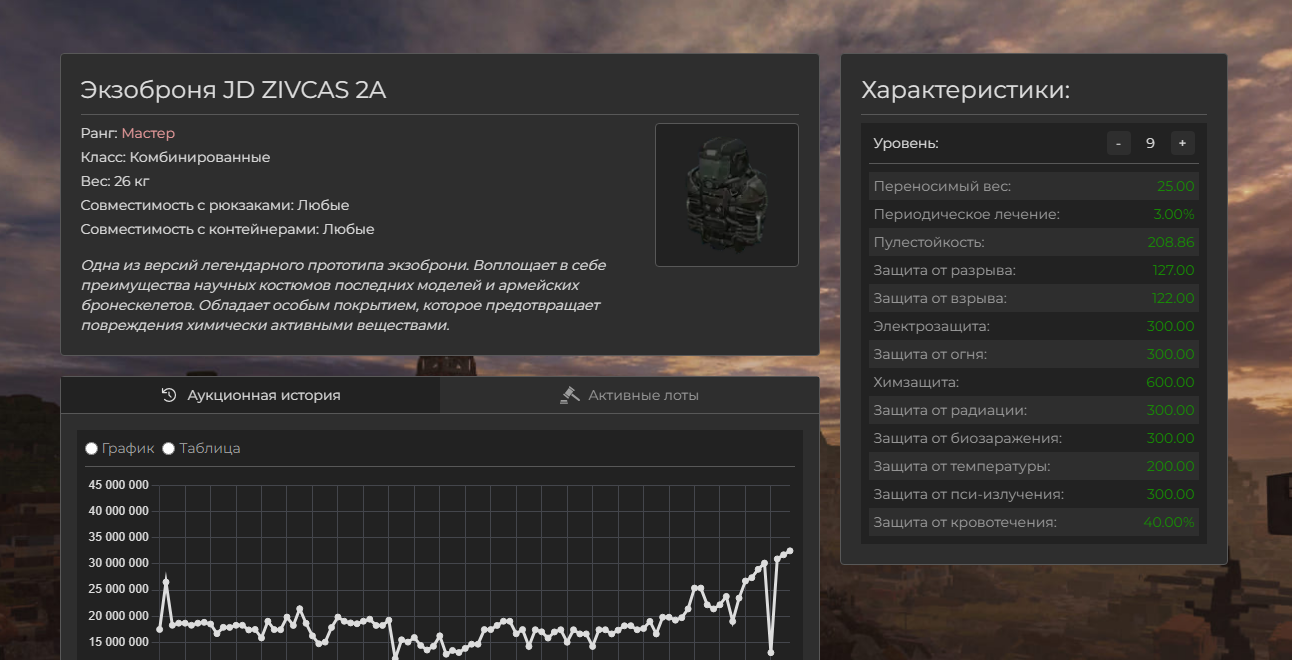Select the График radio button

tap(92, 448)
